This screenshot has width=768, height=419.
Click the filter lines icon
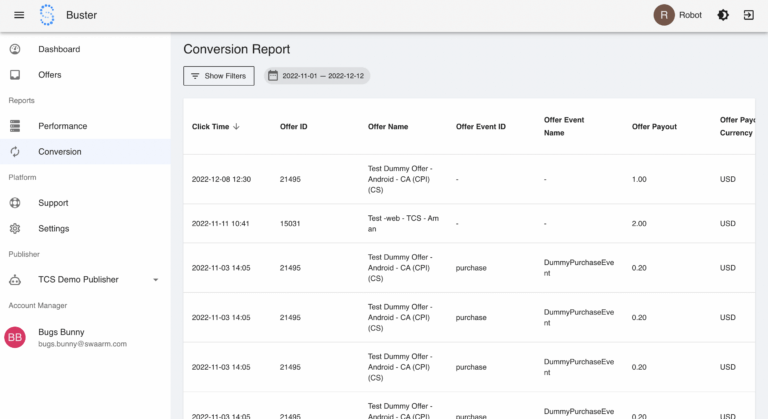coord(195,76)
